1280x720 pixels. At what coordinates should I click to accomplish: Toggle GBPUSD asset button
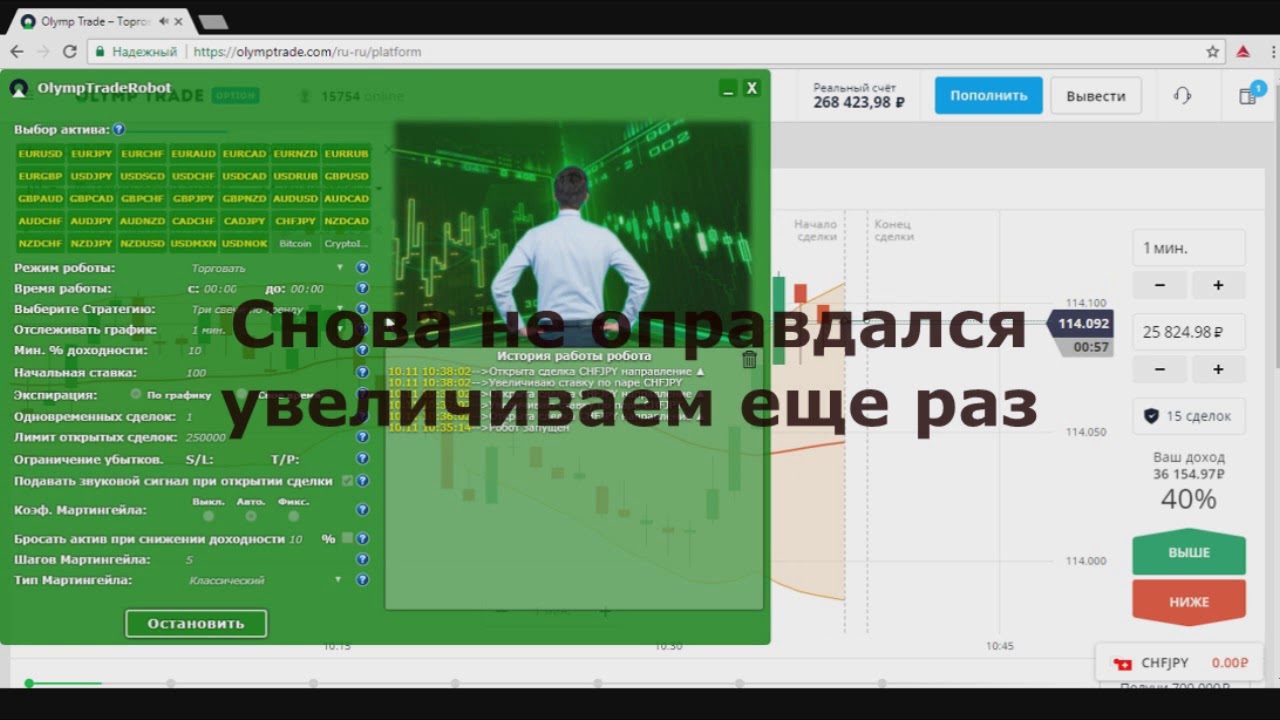click(347, 176)
